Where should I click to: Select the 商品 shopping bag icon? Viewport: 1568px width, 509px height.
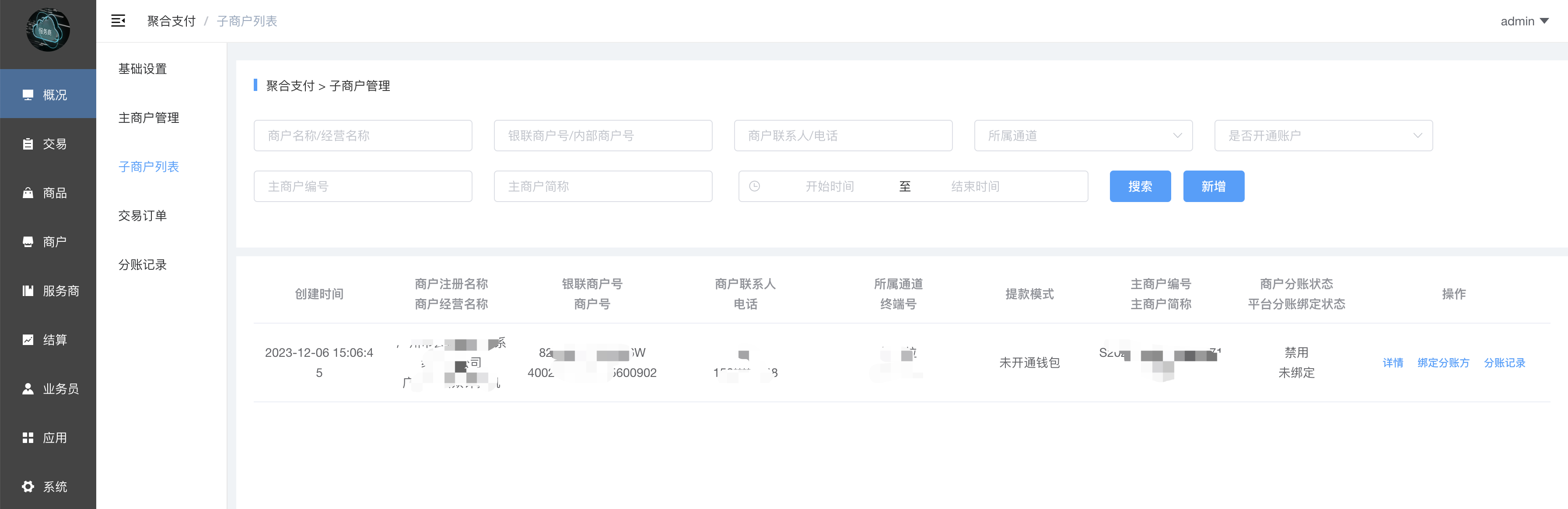pos(28,193)
